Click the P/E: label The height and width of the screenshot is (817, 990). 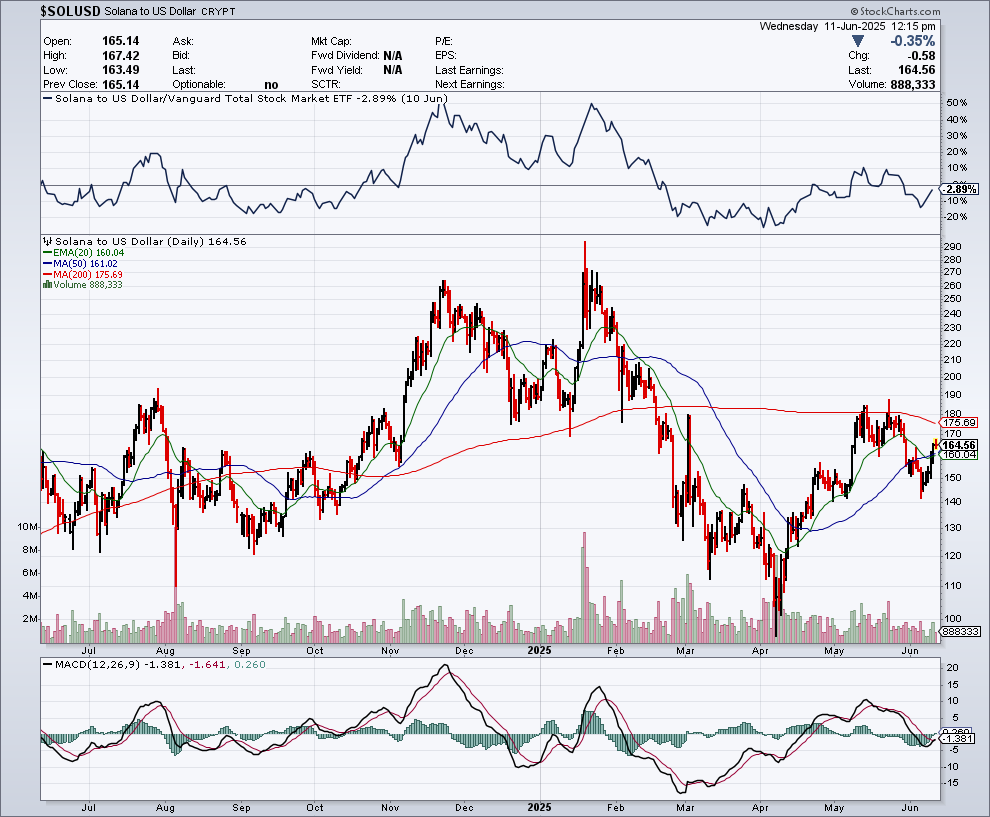[444, 41]
